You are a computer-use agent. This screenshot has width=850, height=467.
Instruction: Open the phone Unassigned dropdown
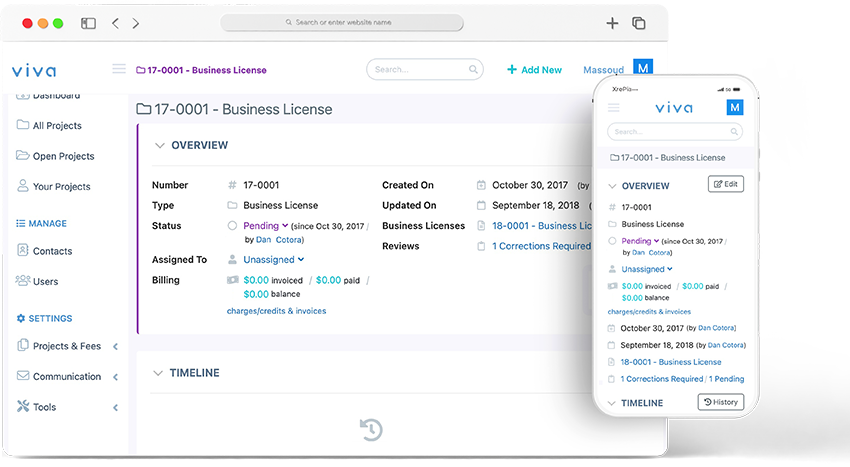tap(647, 269)
